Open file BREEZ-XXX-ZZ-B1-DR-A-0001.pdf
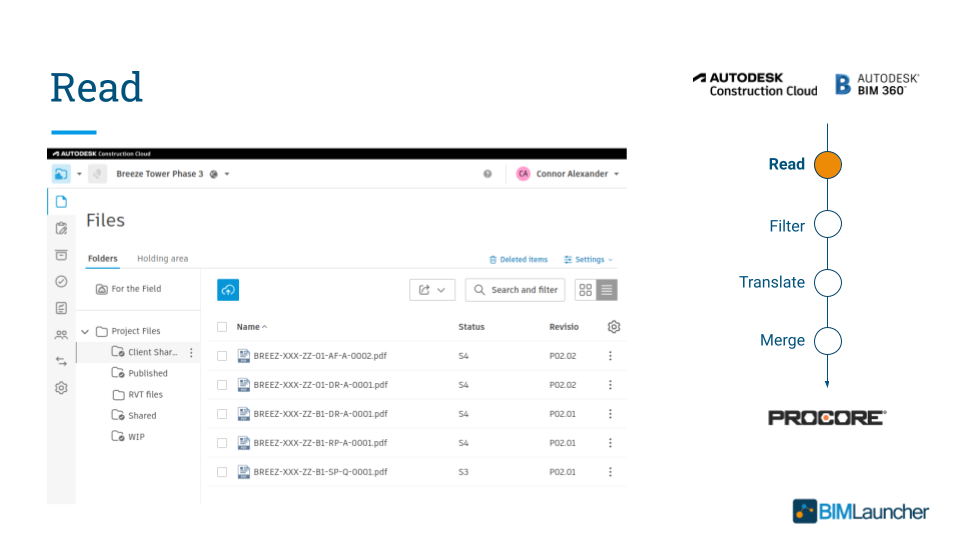960x540 pixels. [321, 414]
